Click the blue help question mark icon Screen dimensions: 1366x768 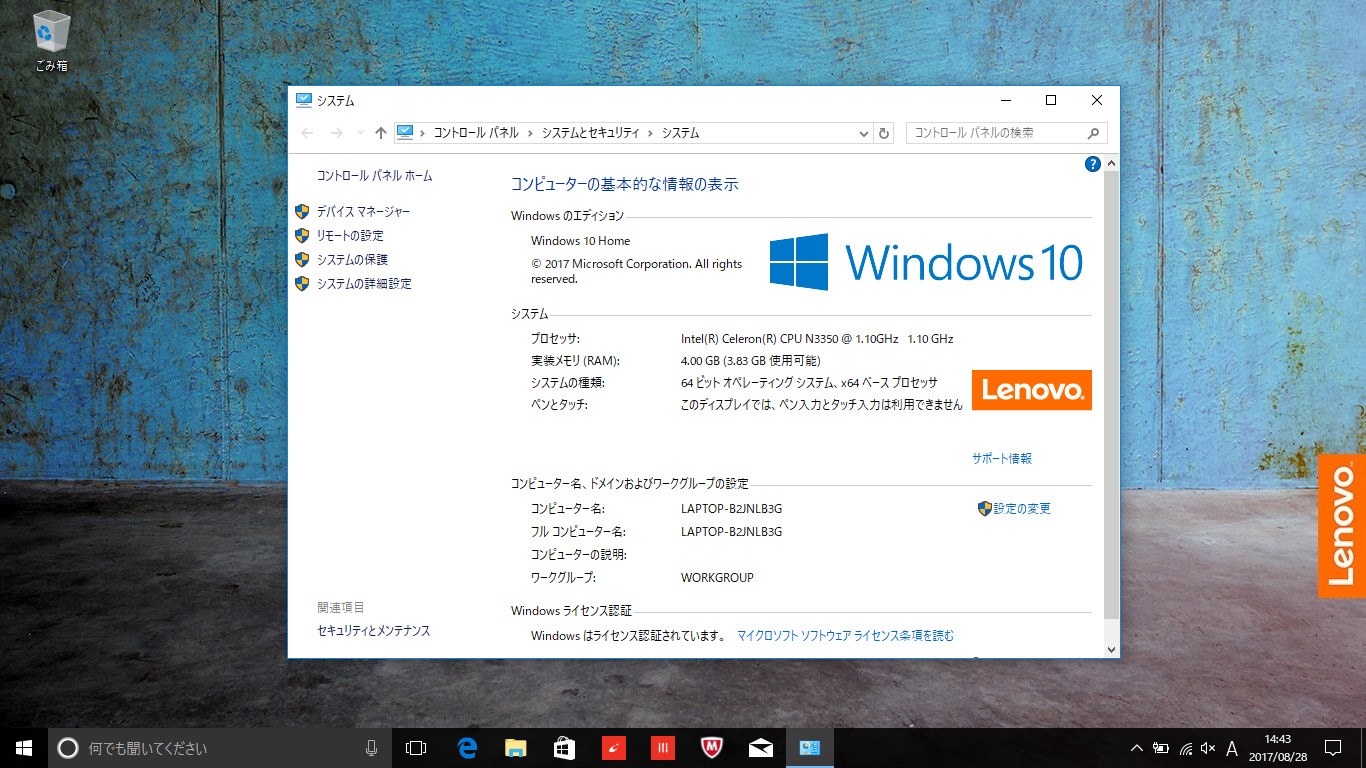[1092, 164]
